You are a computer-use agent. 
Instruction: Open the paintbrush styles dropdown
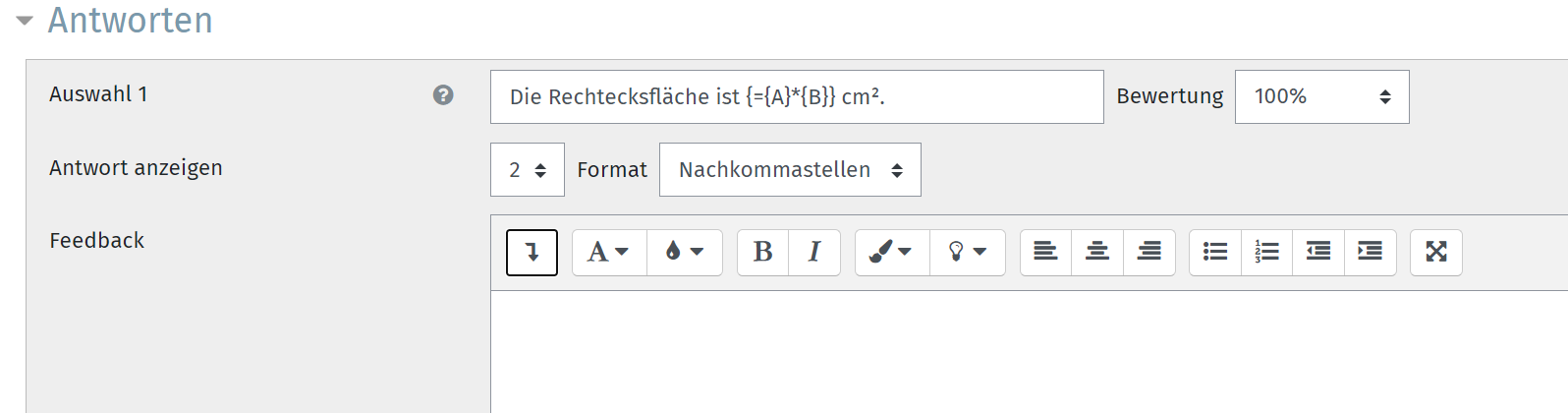click(x=892, y=253)
